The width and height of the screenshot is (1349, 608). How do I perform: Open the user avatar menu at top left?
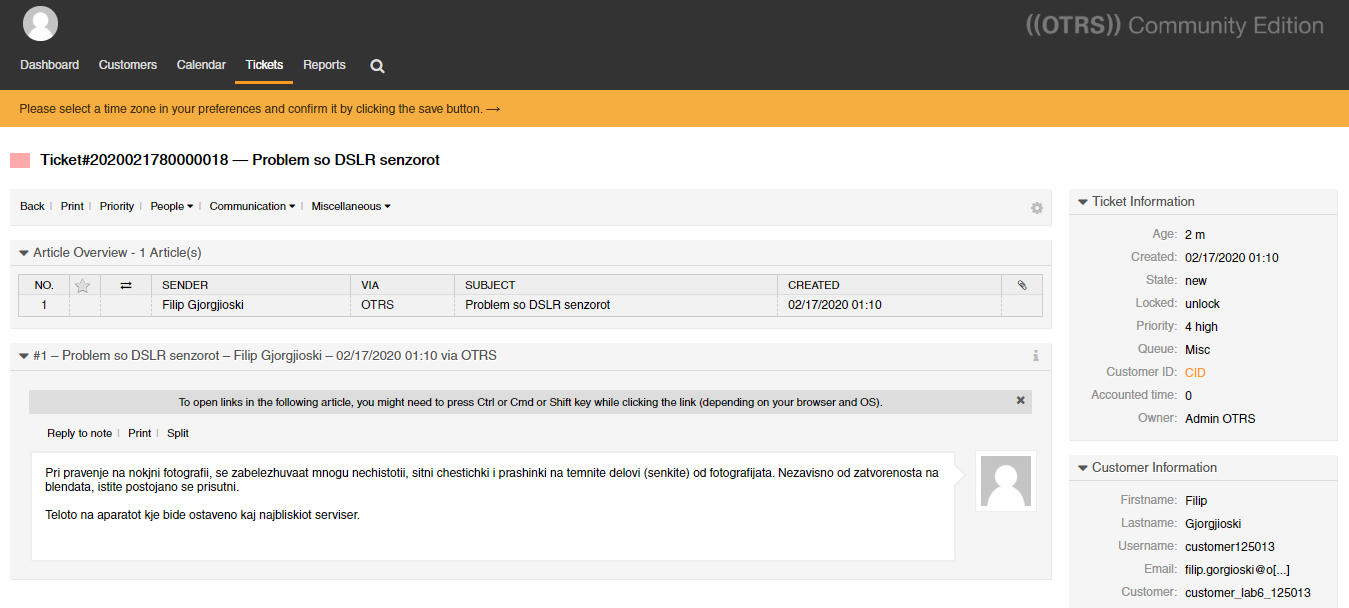(x=40, y=23)
